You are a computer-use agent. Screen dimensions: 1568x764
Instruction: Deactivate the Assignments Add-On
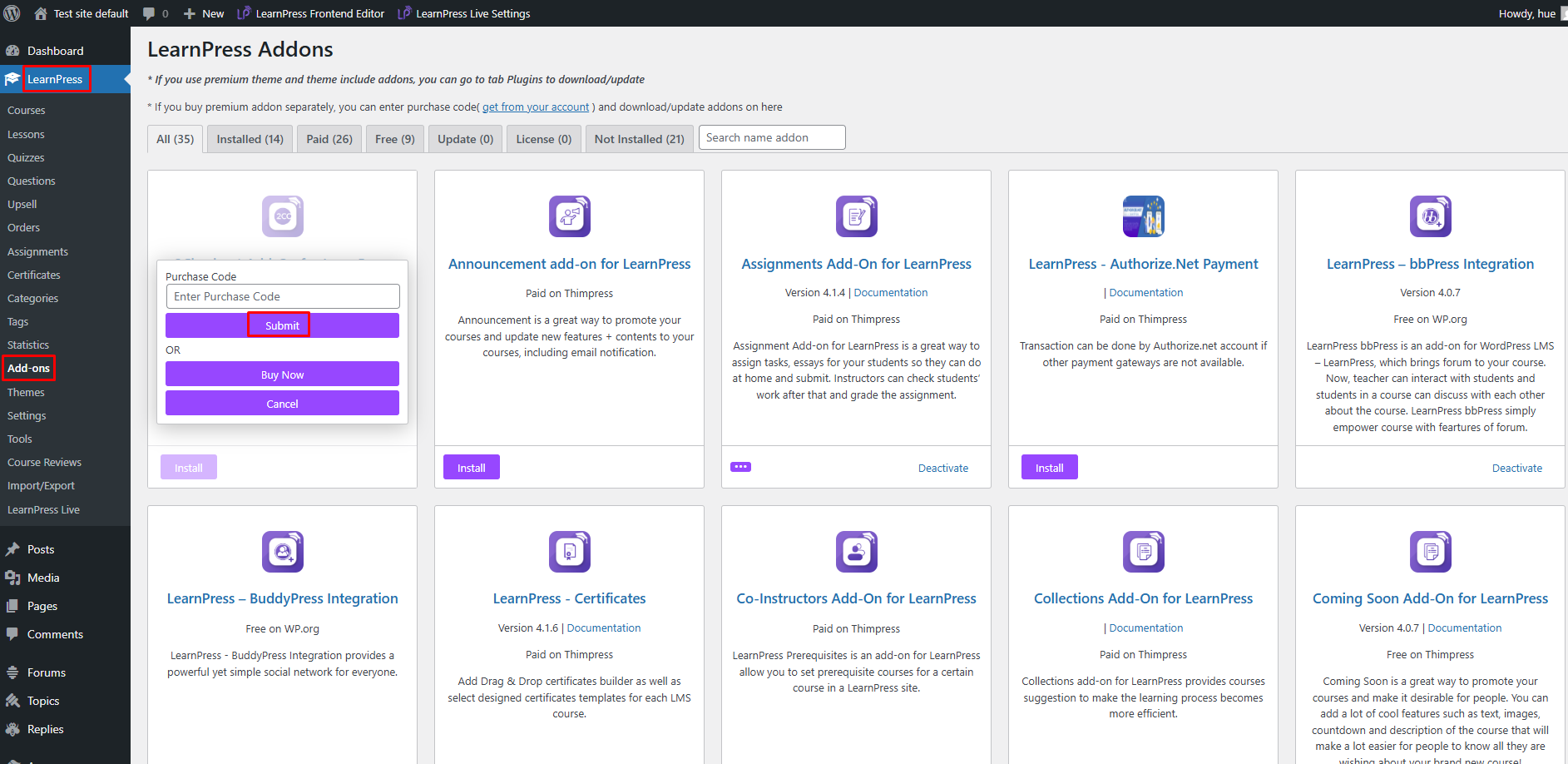[x=943, y=468]
